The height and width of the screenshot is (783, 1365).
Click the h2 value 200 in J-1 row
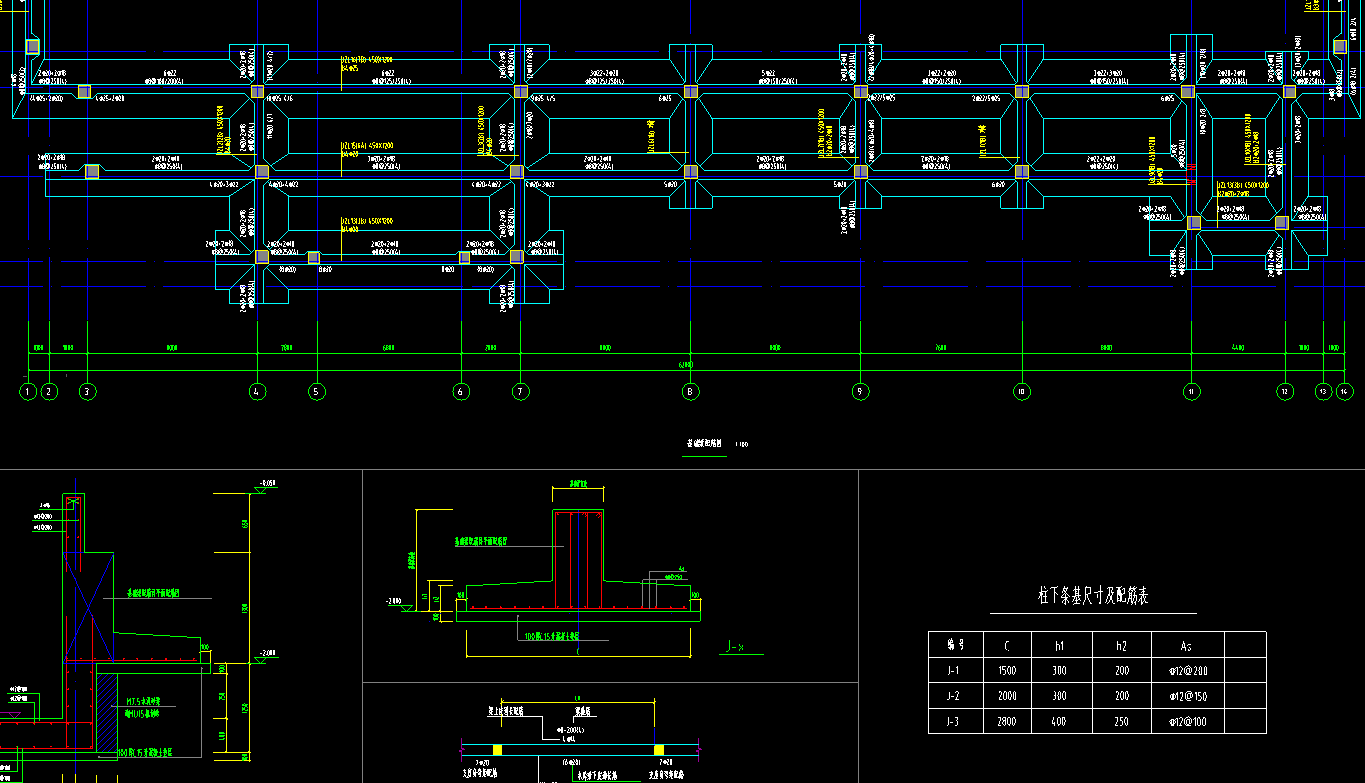(1123, 670)
